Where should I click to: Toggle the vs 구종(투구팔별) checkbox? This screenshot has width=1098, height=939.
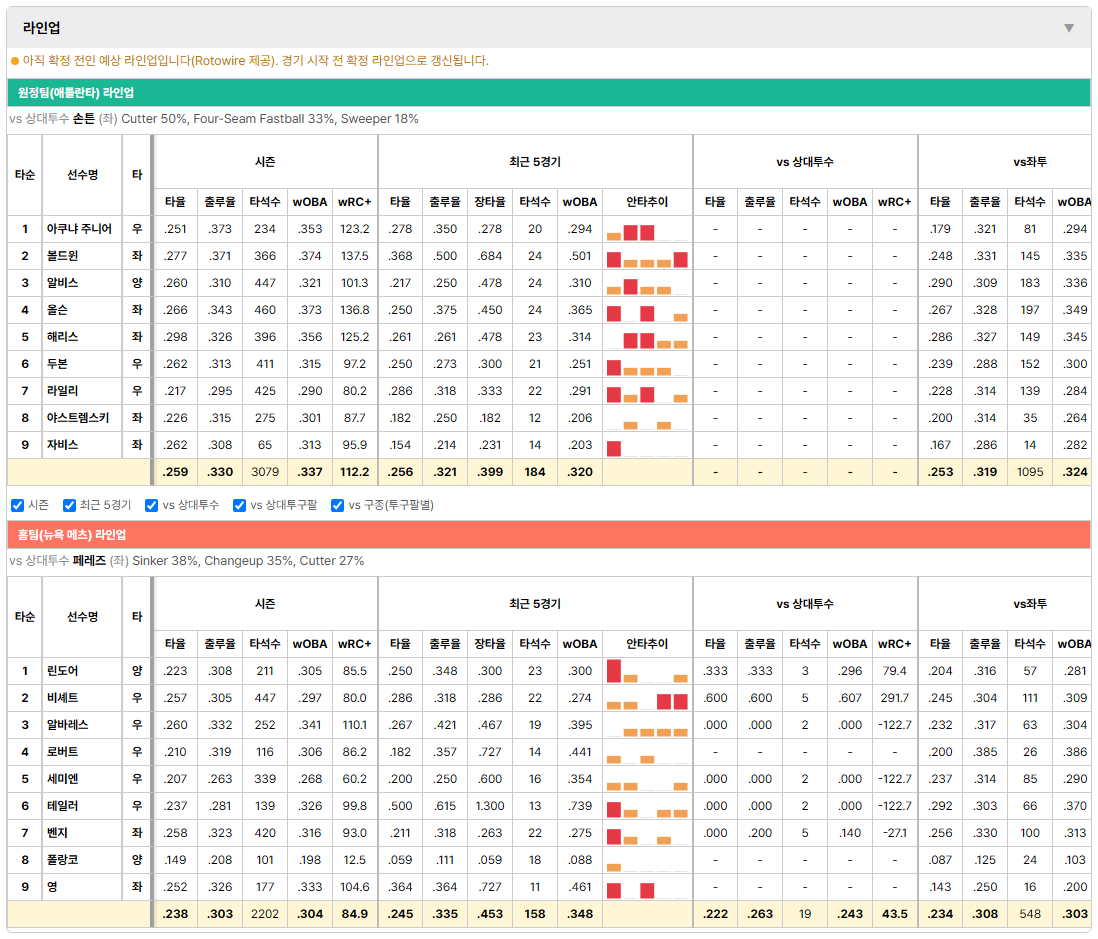pos(338,506)
